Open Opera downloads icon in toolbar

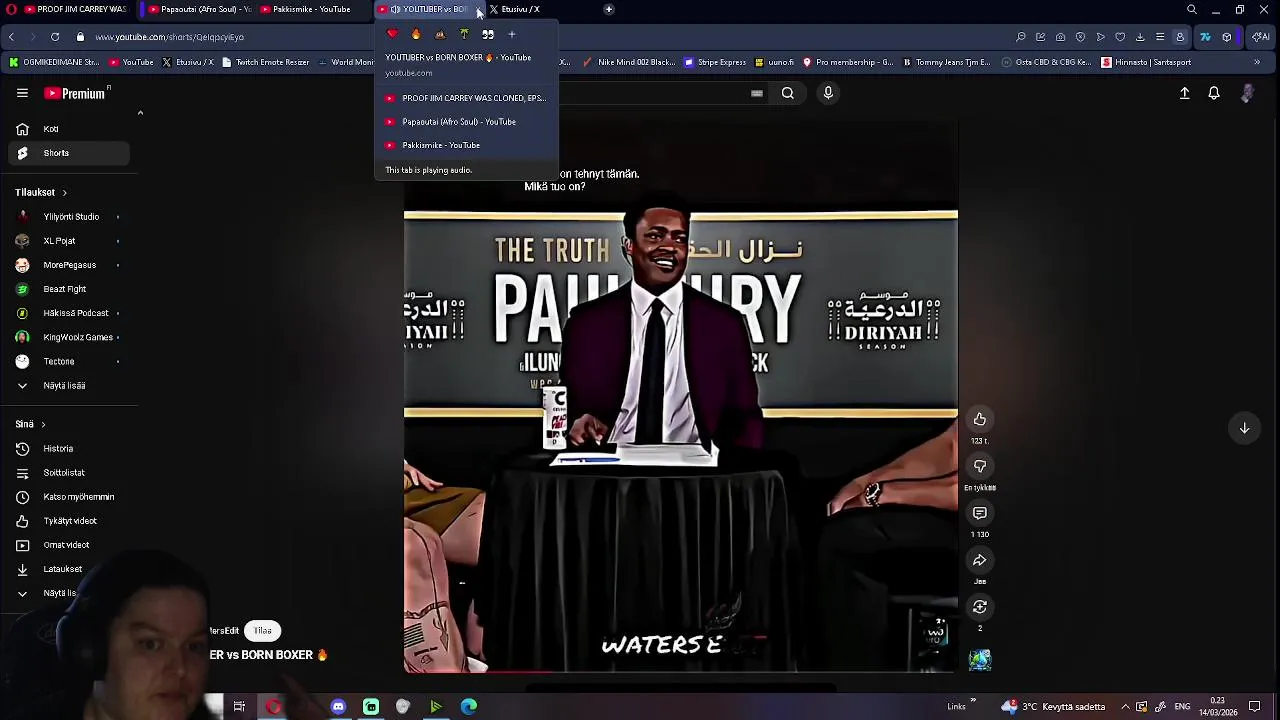1140,37
